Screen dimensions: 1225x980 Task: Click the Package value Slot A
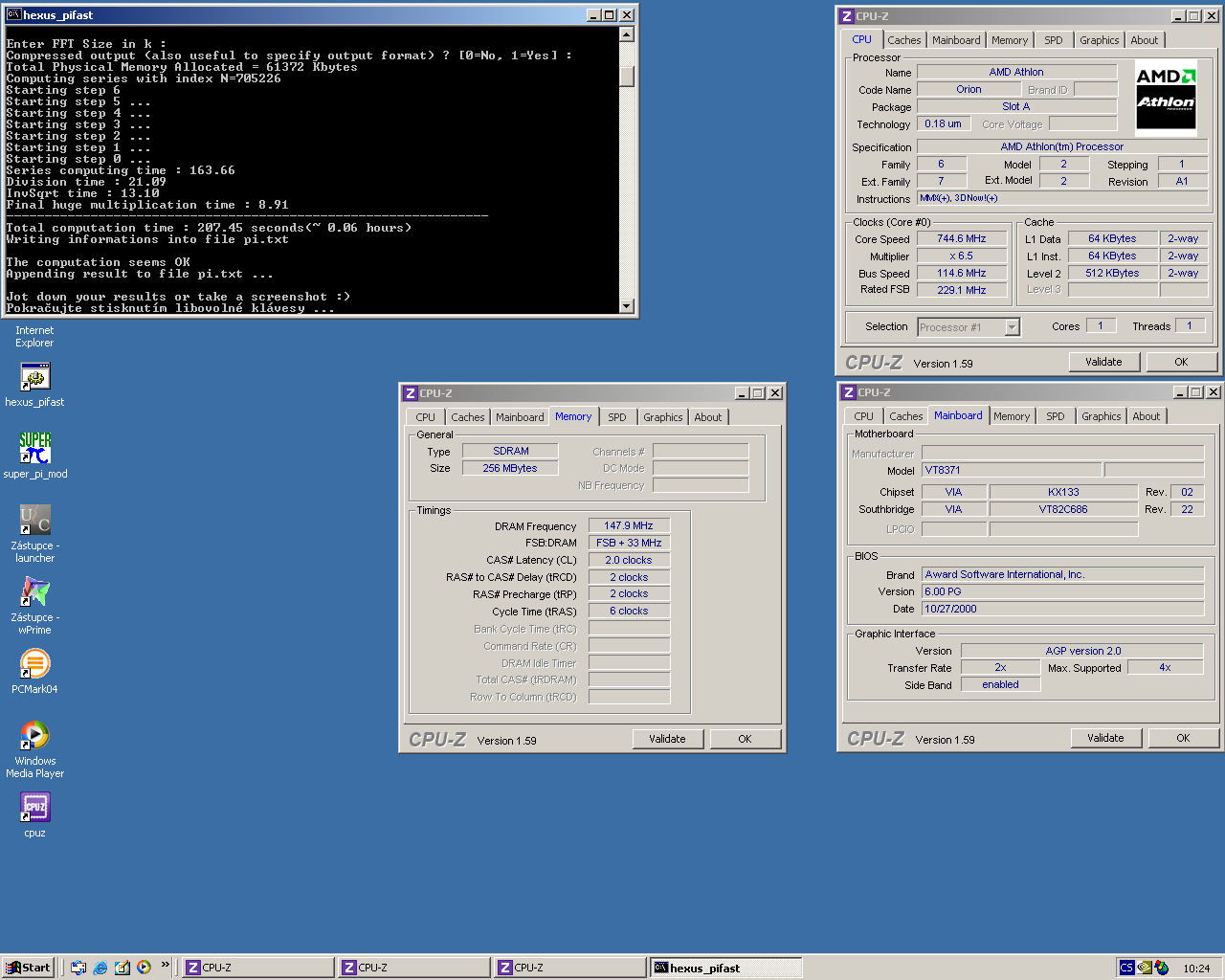(1016, 106)
